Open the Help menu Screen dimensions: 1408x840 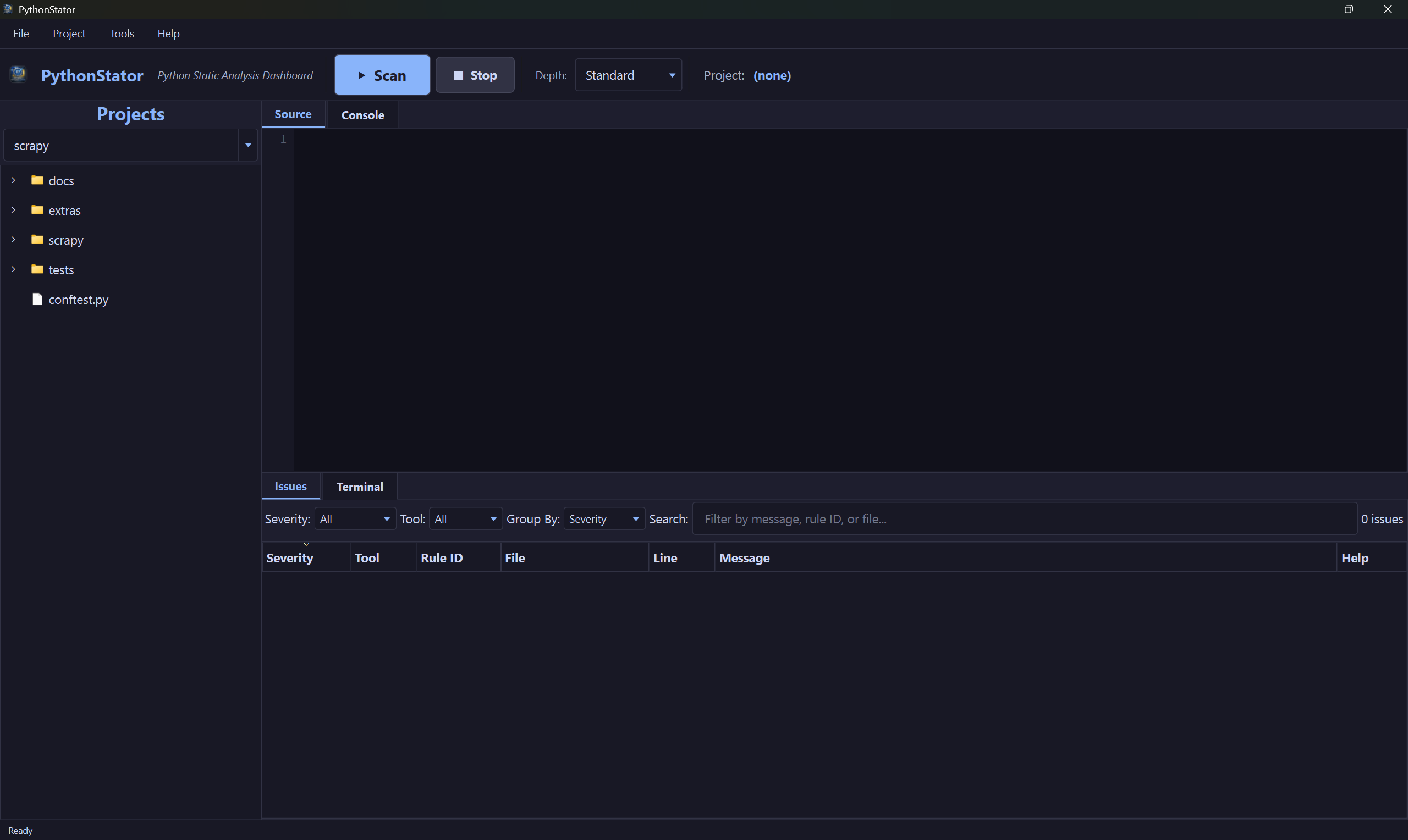[x=168, y=34]
